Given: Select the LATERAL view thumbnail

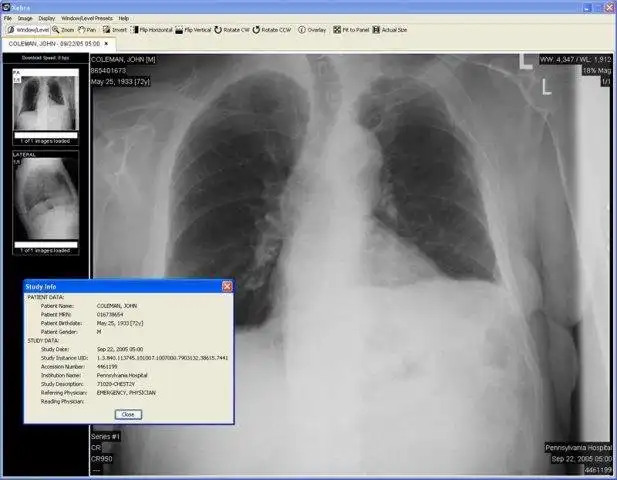Looking at the screenshot, I should 46,196.
